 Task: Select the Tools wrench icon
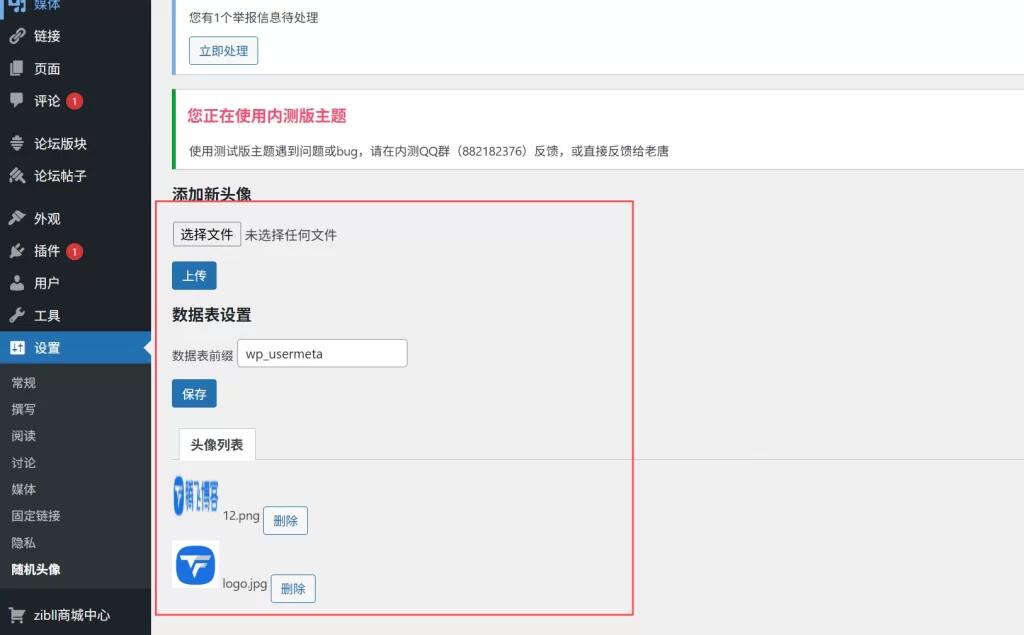pos(18,315)
